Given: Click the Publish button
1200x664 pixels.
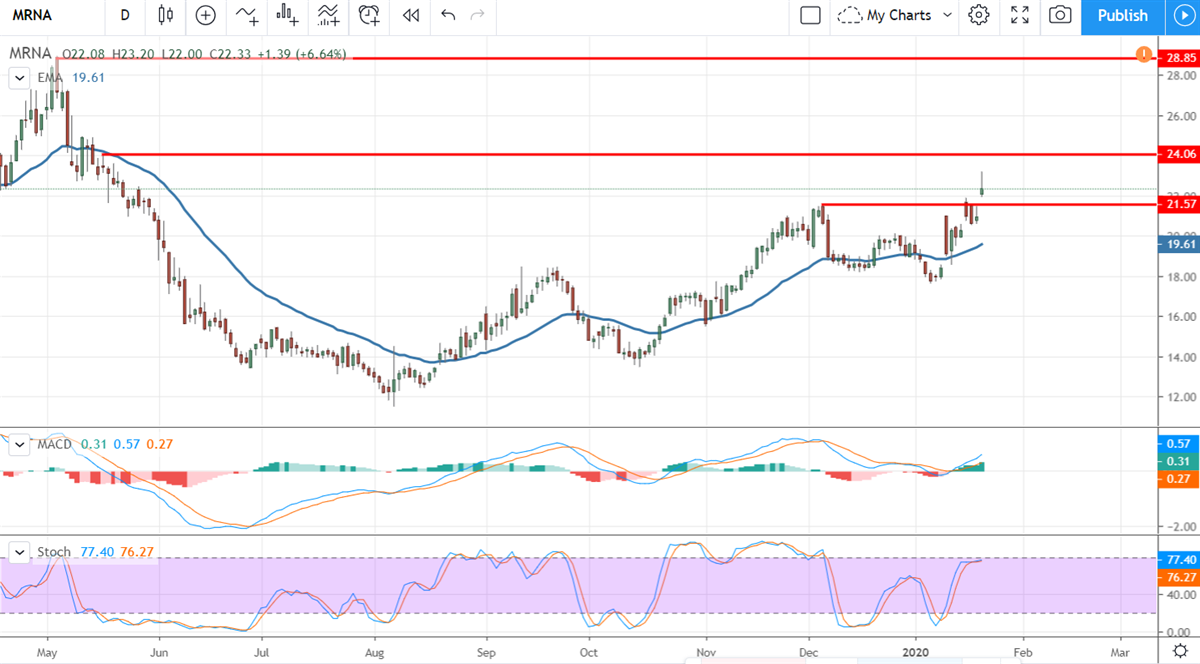Looking at the screenshot, I should 1122,15.
